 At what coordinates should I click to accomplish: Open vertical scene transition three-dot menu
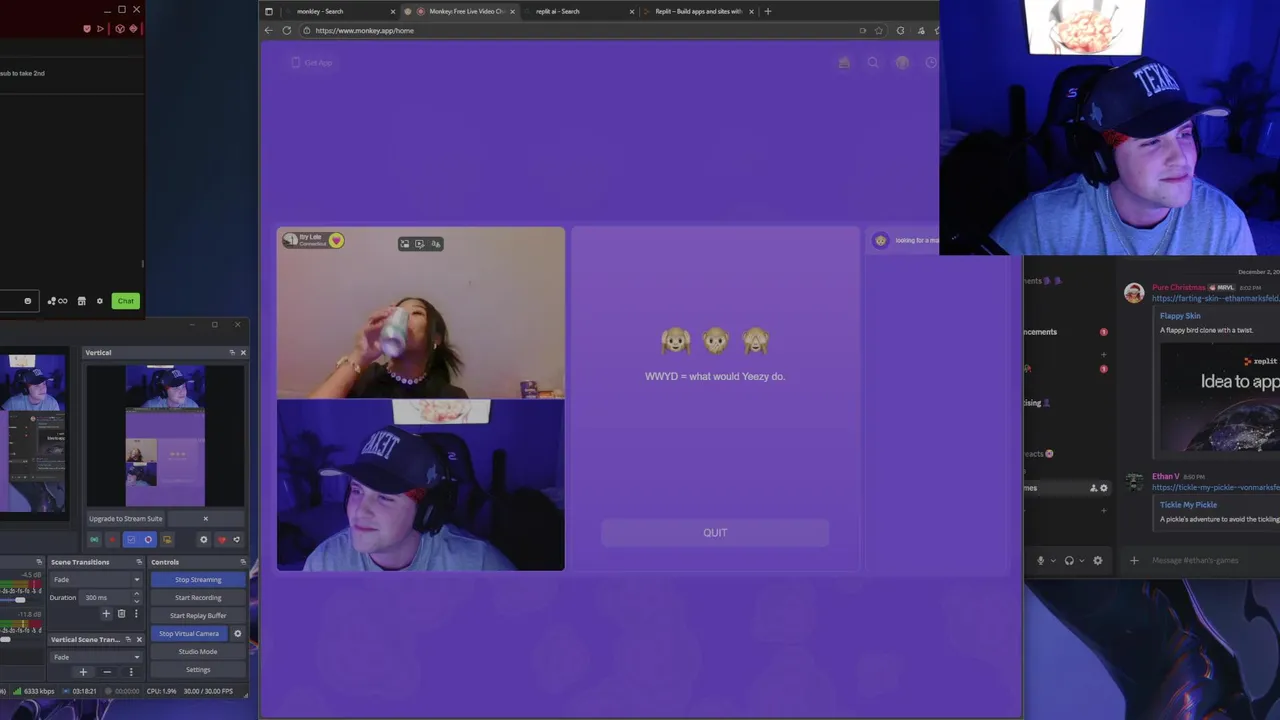point(131,672)
